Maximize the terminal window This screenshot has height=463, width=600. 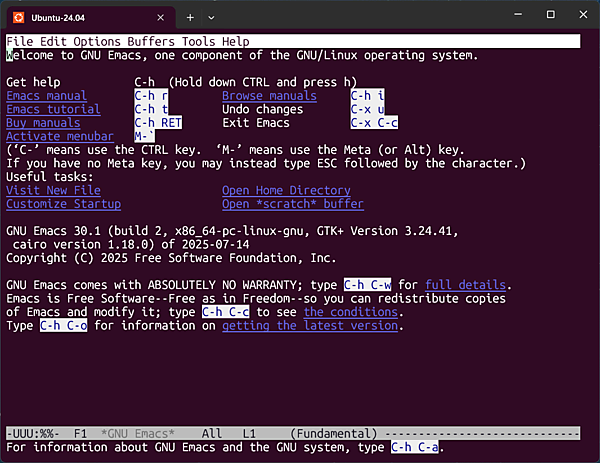(551, 15)
